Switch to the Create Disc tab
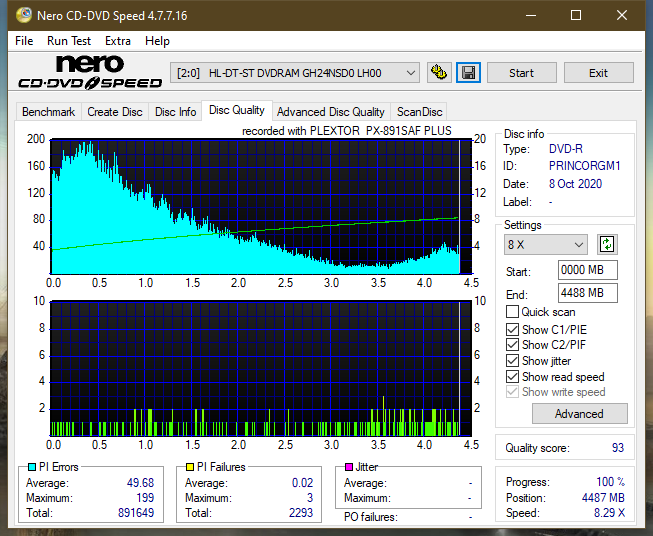 pos(115,112)
